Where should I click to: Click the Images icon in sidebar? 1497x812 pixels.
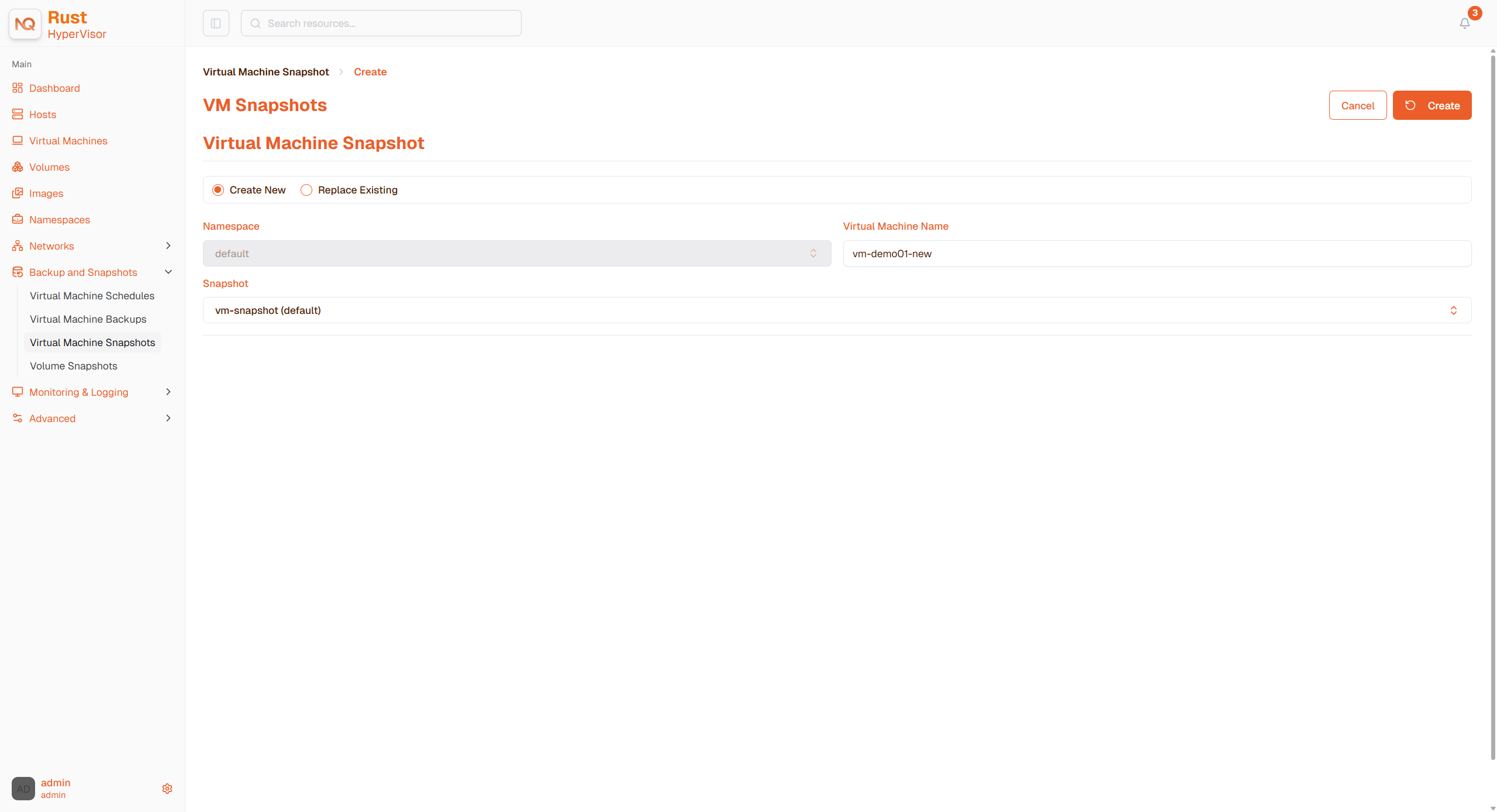pos(18,193)
